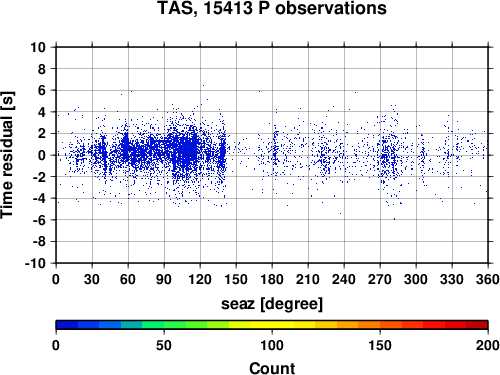Click the x-axis tick label '120'

(200, 279)
